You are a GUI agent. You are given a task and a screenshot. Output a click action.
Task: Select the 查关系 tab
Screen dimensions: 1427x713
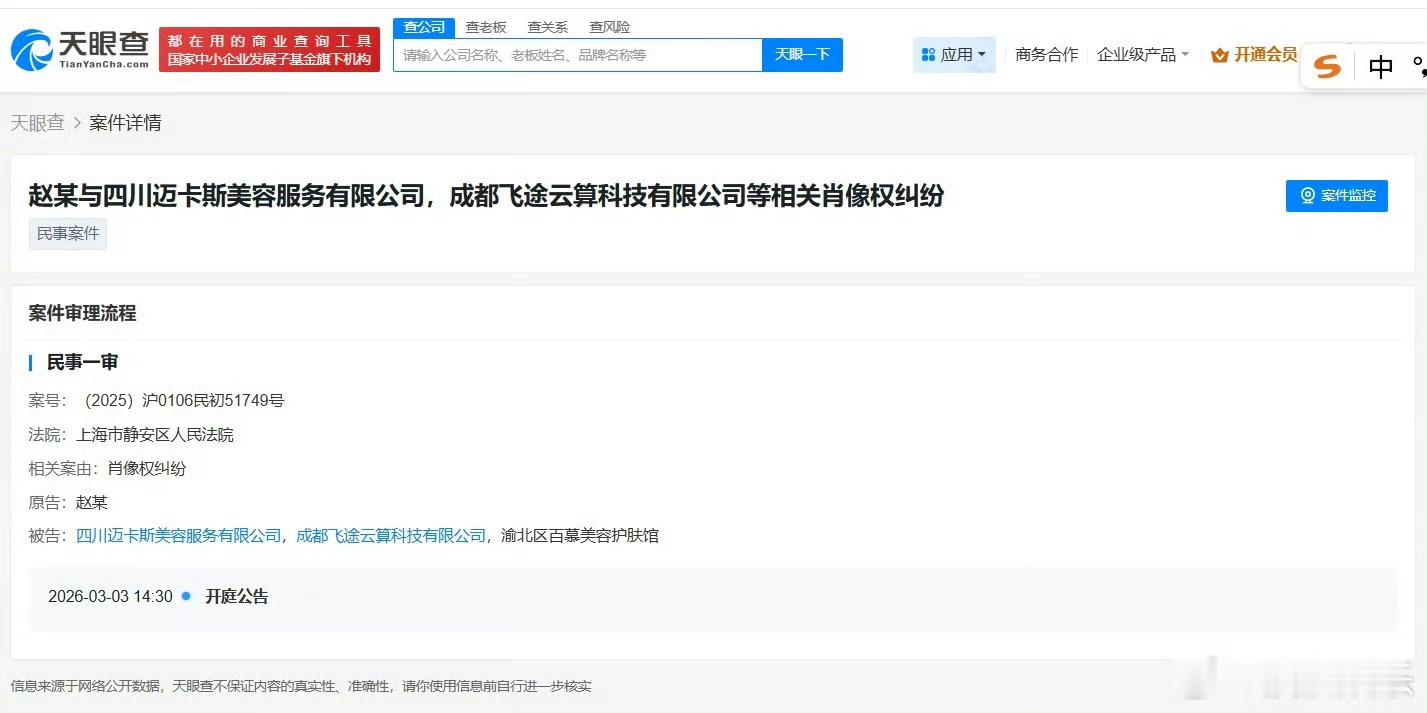tap(547, 27)
